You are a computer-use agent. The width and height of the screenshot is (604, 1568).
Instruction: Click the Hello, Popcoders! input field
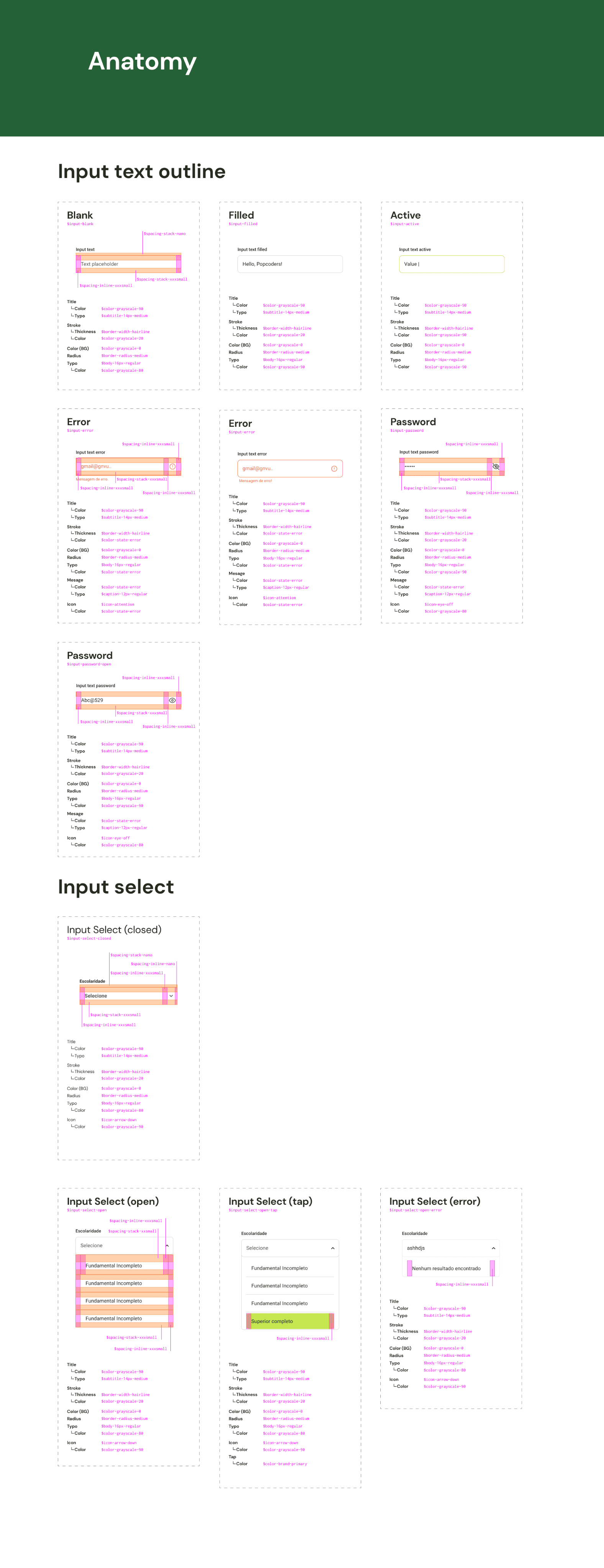[290, 264]
